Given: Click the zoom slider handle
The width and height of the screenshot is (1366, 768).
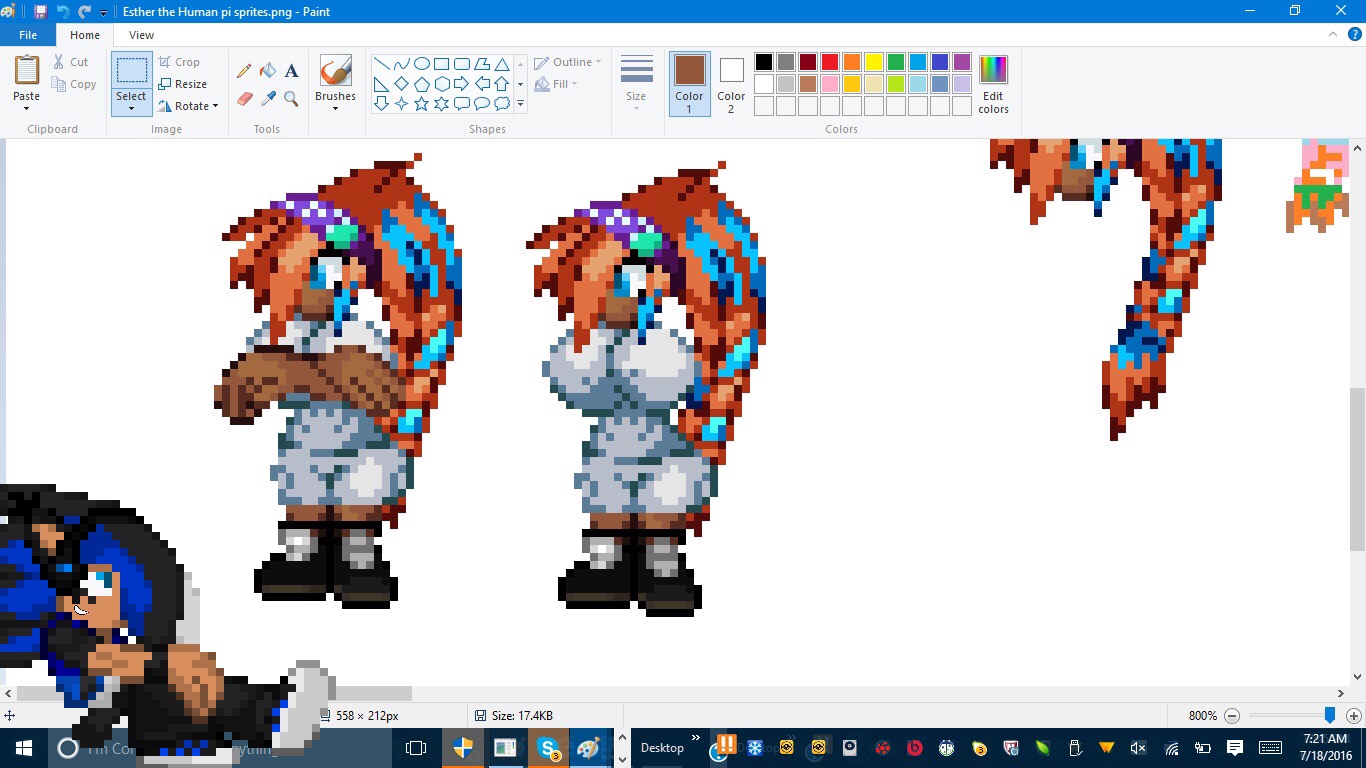Looking at the screenshot, I should pos(1329,715).
